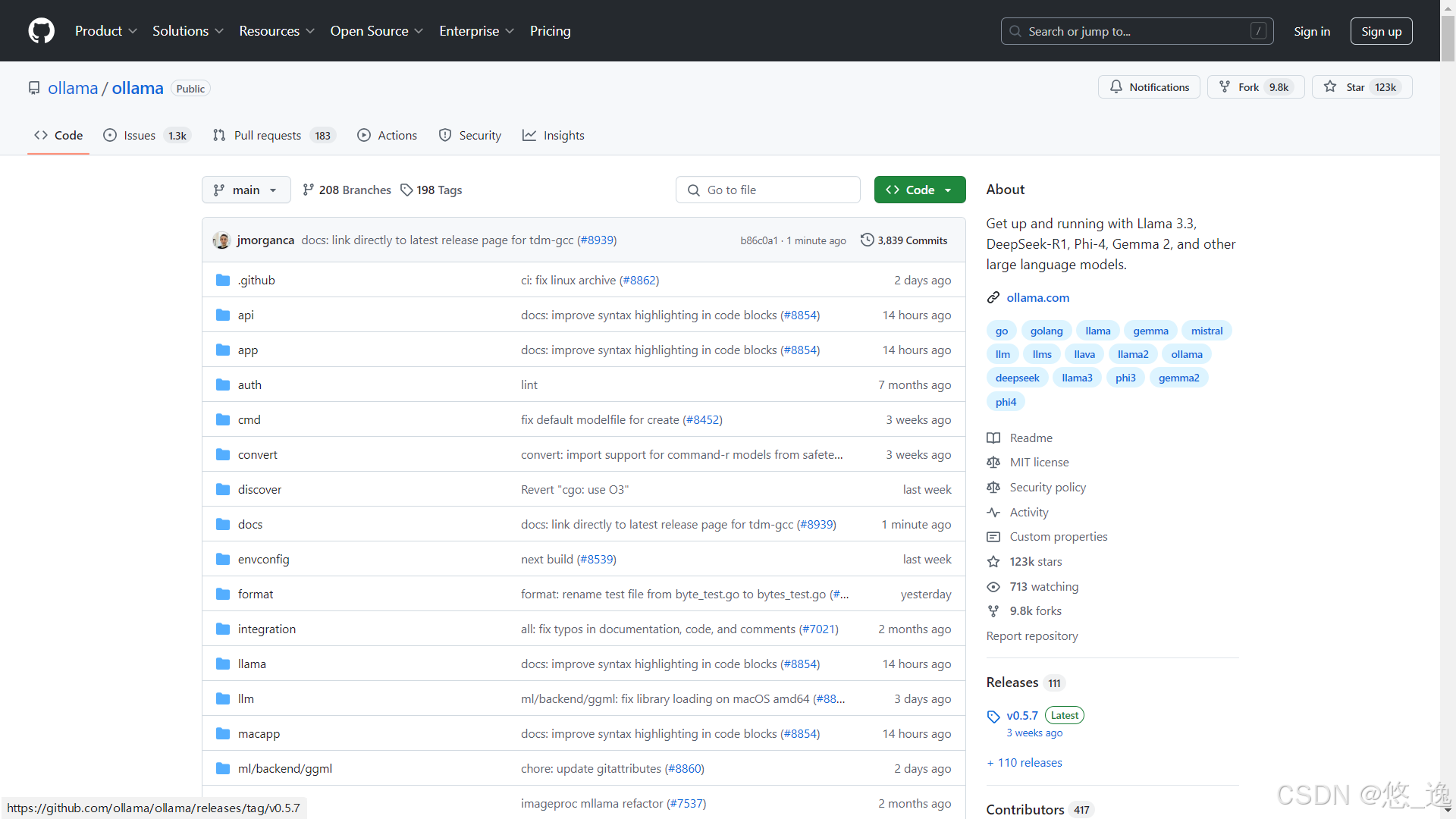
Task: Click the Star icon button
Action: click(1330, 87)
